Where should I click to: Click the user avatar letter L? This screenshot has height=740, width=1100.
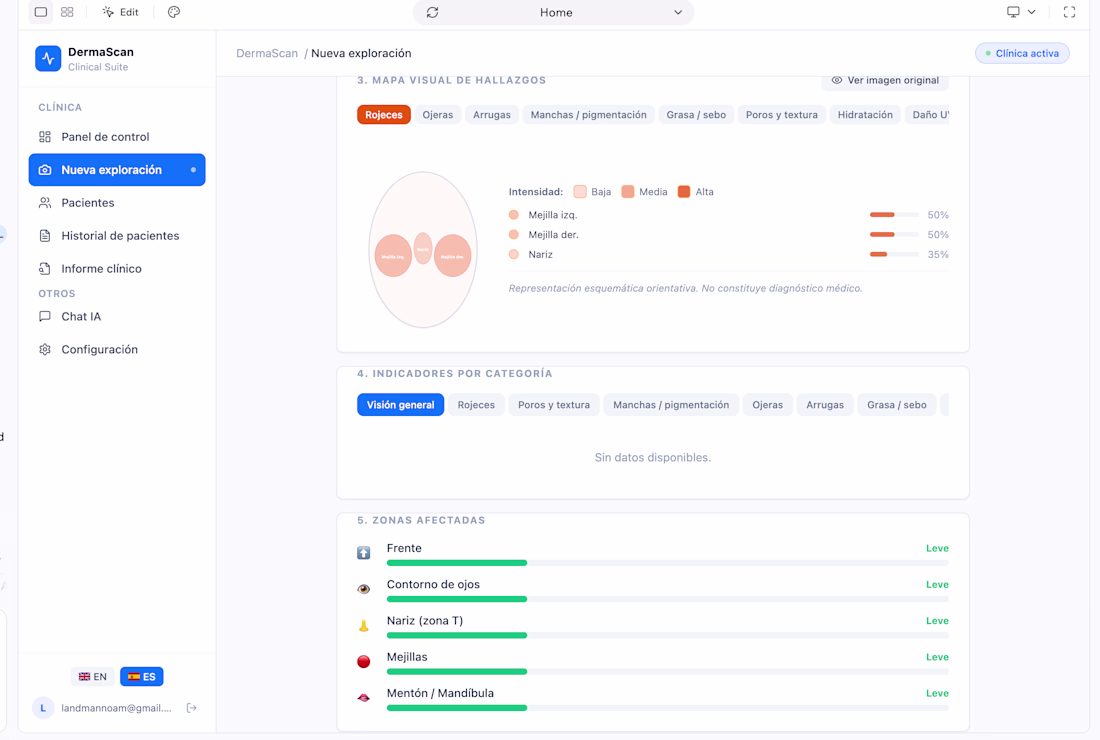[x=43, y=708]
